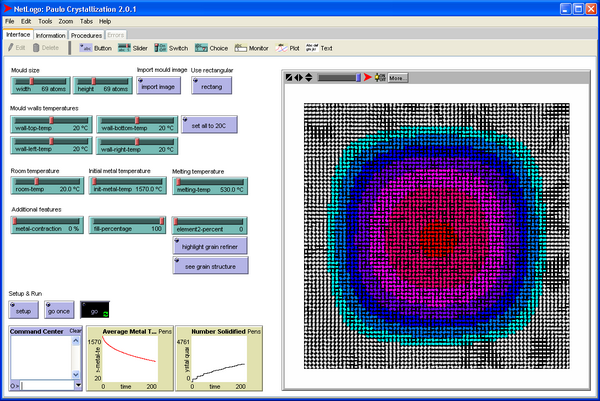Toggle the view corner resize icon

pyautogui.click(x=289, y=77)
